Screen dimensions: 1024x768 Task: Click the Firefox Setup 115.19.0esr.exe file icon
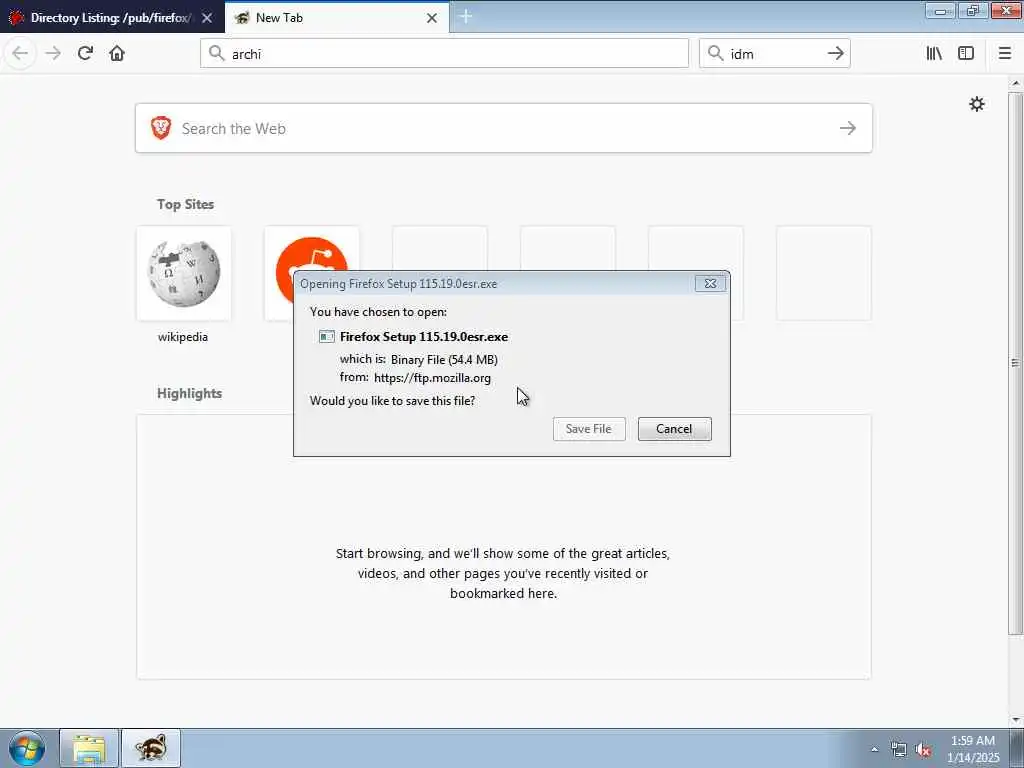(x=327, y=337)
